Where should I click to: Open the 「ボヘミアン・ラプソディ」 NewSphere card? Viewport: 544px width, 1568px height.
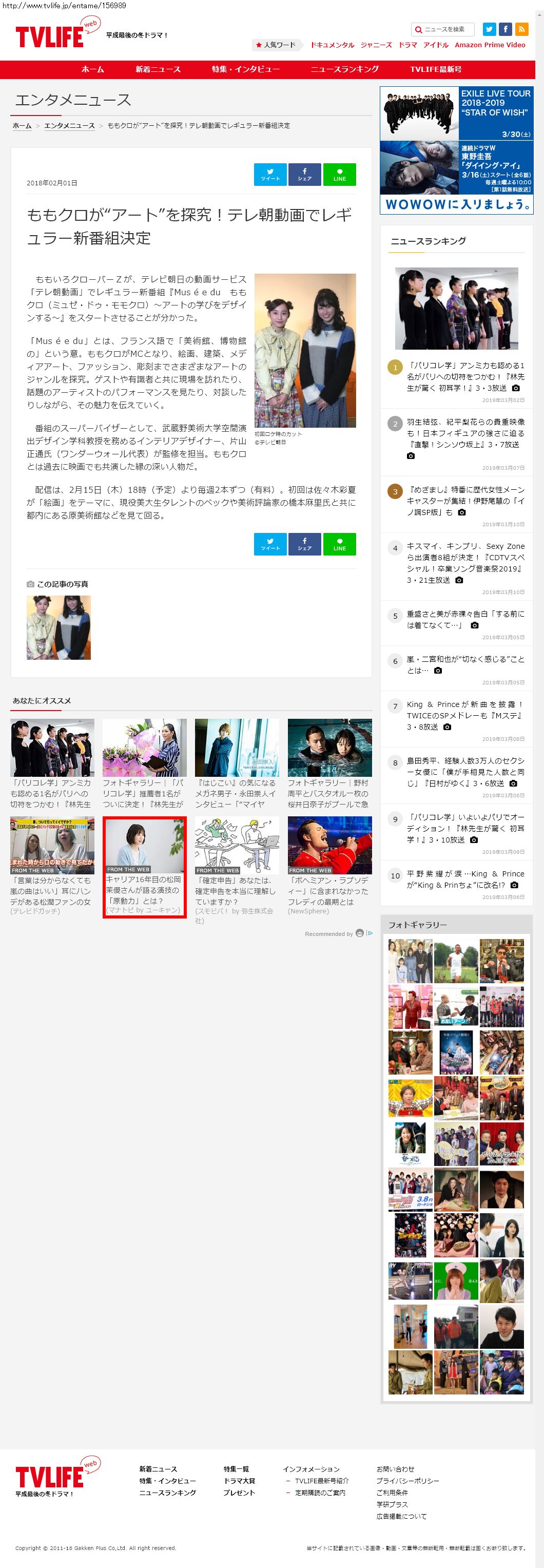pos(330,866)
